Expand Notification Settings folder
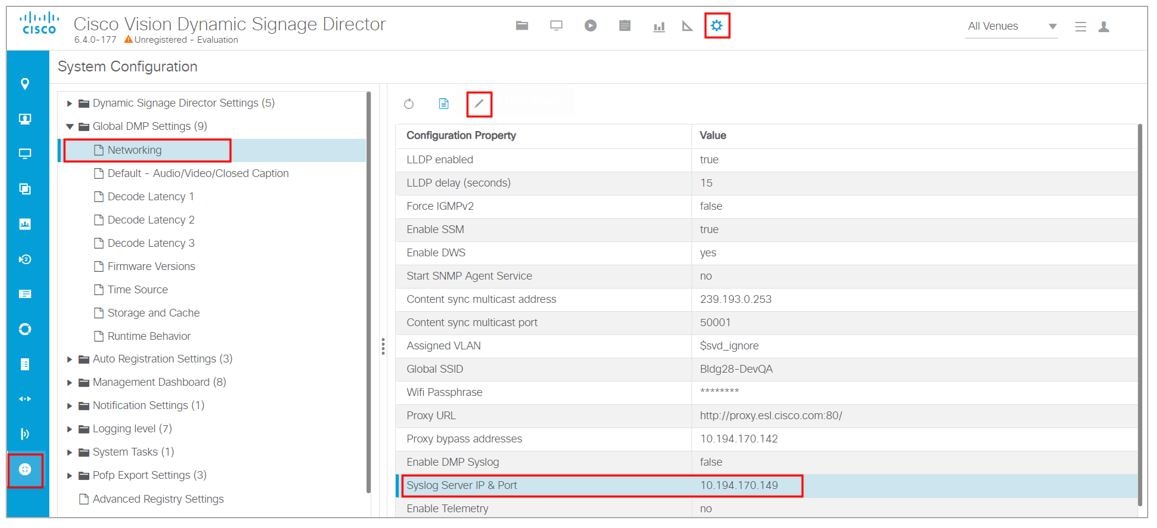Image resolution: width=1157 pixels, height=528 pixels. coord(70,406)
